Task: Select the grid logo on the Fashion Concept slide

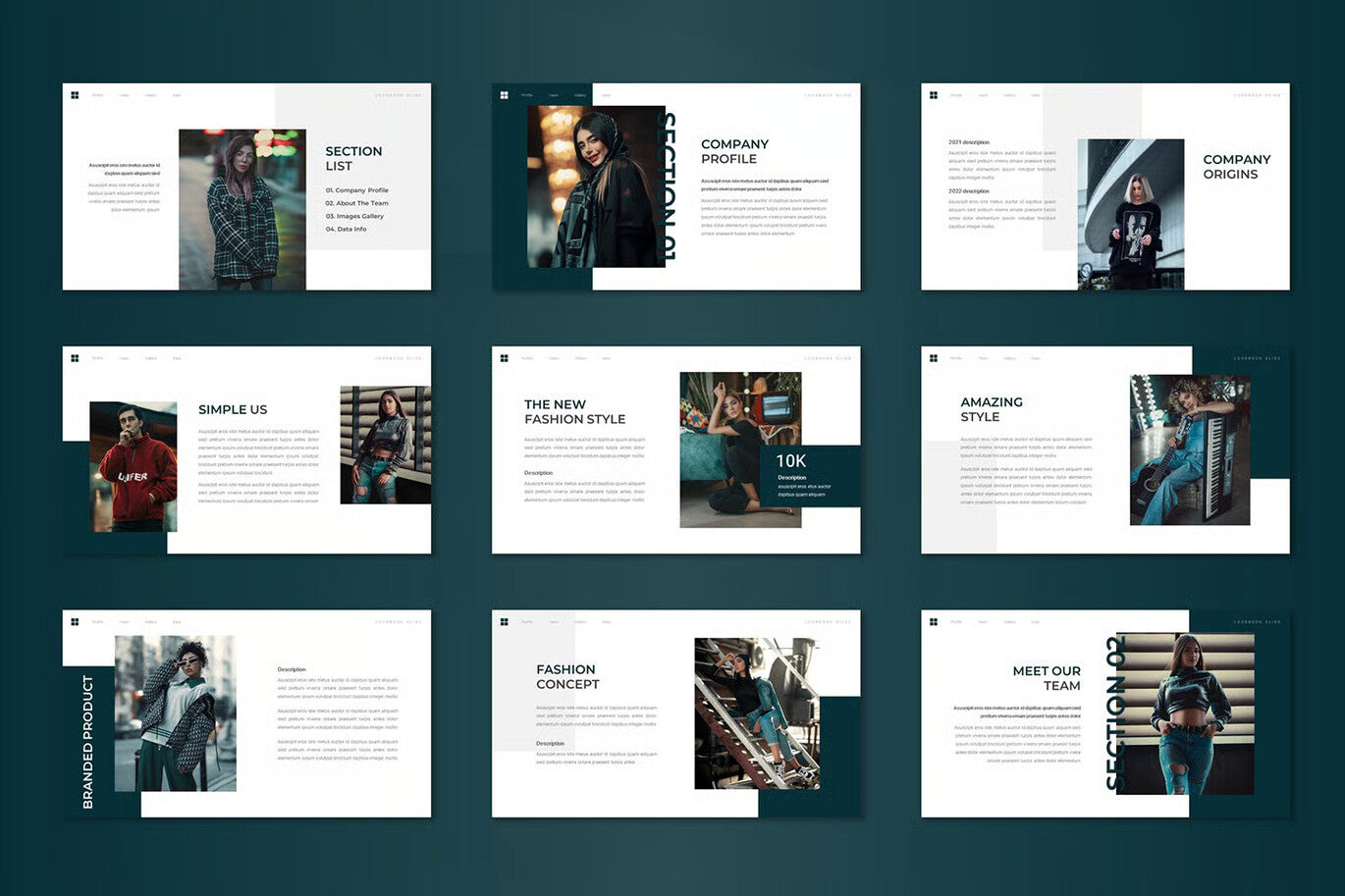Action: click(x=503, y=621)
